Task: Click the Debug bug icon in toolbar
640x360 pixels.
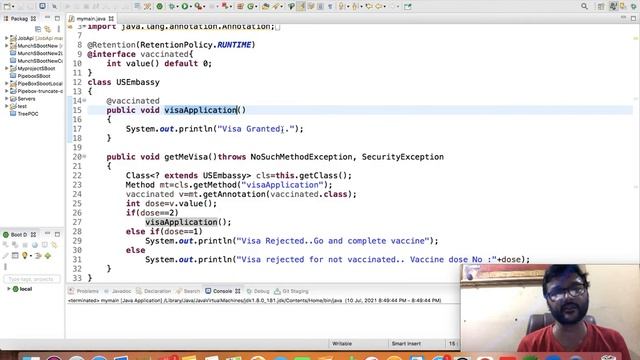Action: (x=172, y=6)
